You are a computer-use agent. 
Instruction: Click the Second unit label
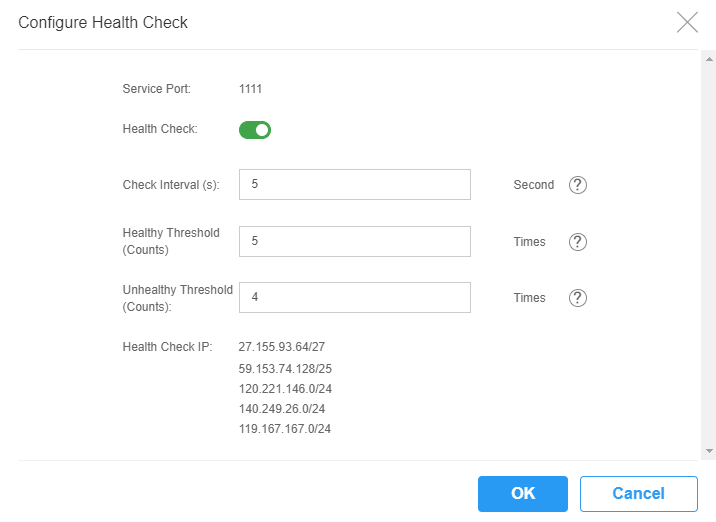(x=534, y=185)
